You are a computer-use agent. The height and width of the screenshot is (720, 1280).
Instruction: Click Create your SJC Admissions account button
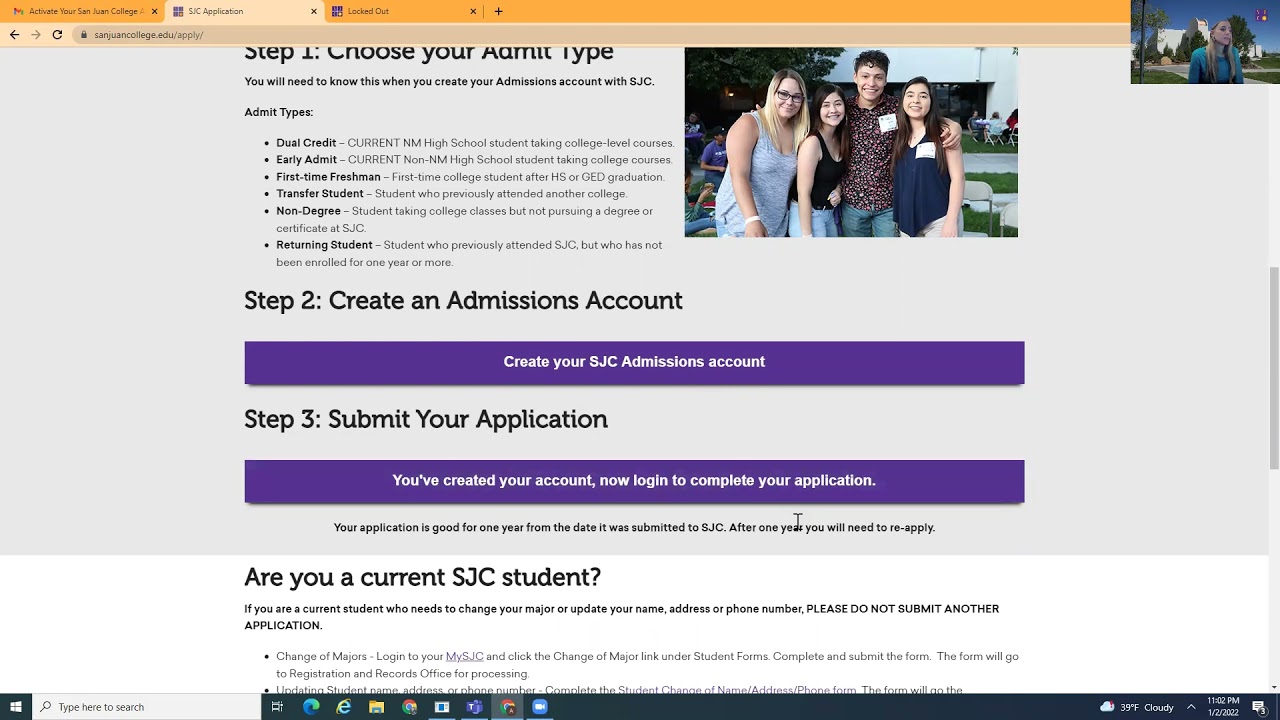click(634, 362)
